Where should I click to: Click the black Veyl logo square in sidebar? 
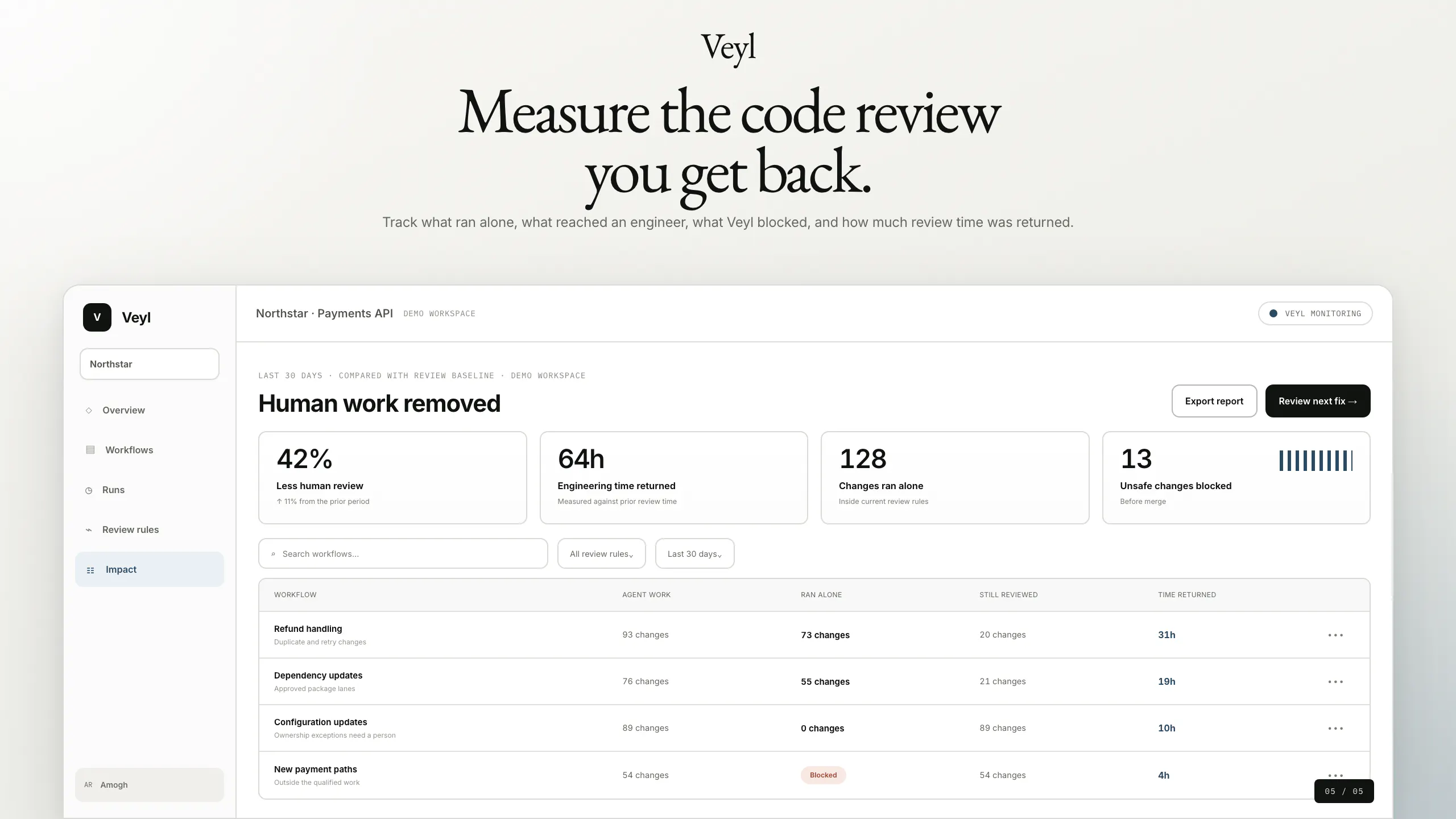point(97,317)
